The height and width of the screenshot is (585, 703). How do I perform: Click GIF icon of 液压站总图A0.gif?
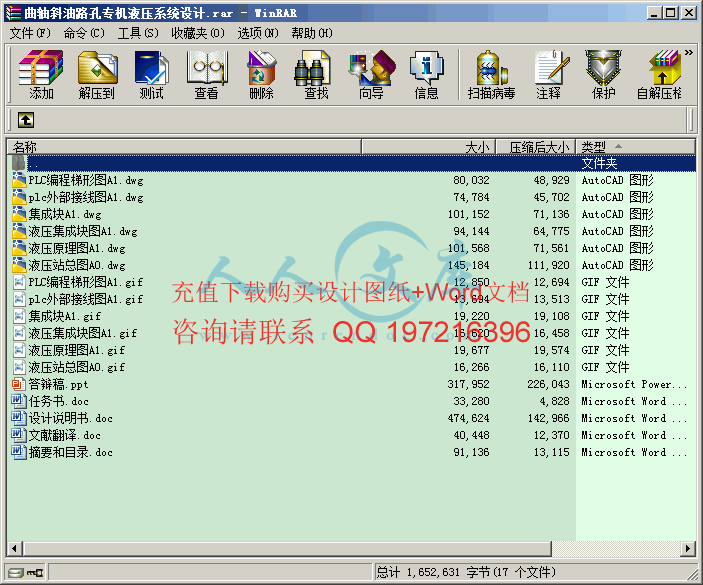[19, 367]
